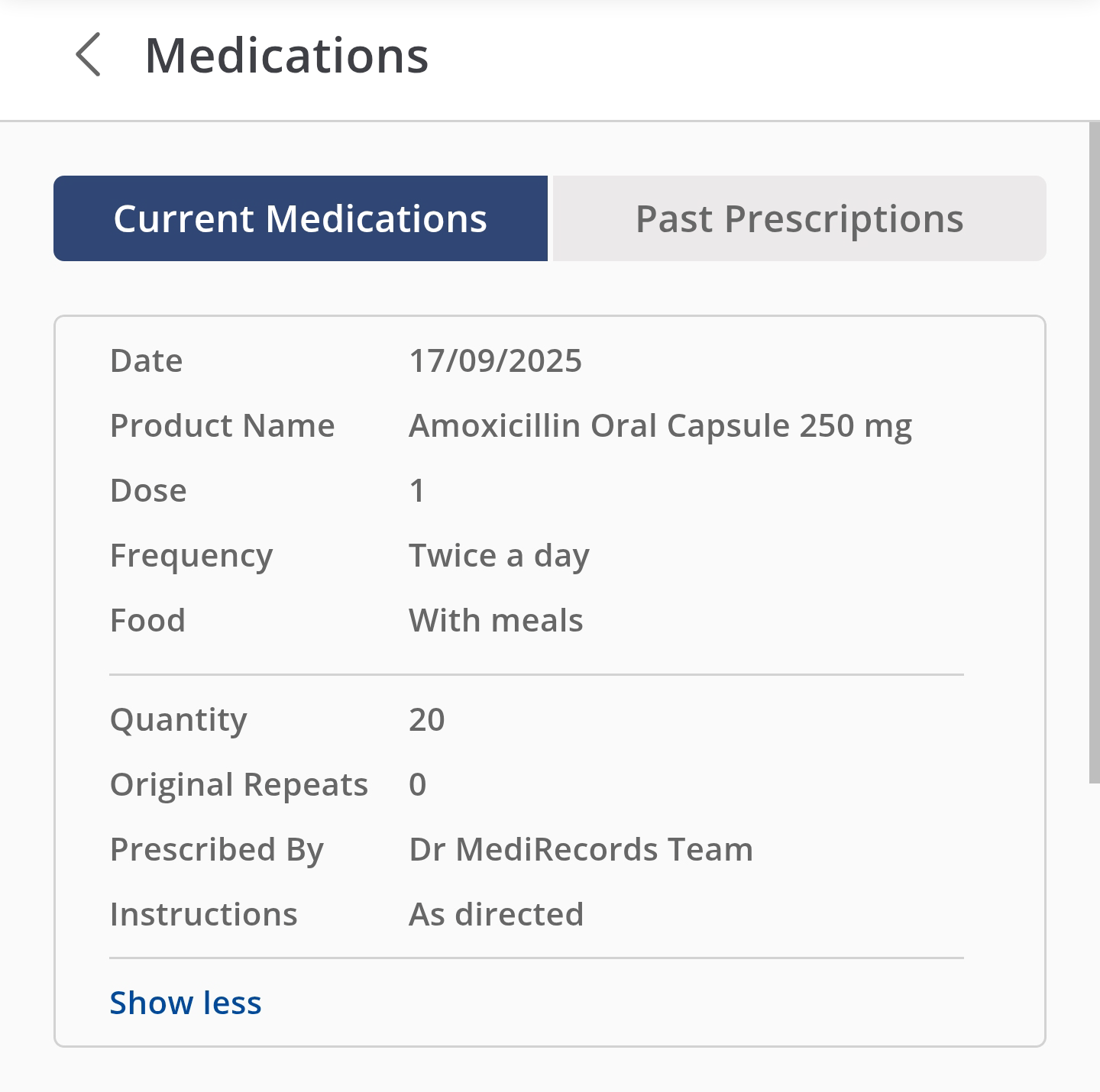Click the Original Repeats value 0
Viewport: 1100px width, 1092px height.
[x=417, y=784]
